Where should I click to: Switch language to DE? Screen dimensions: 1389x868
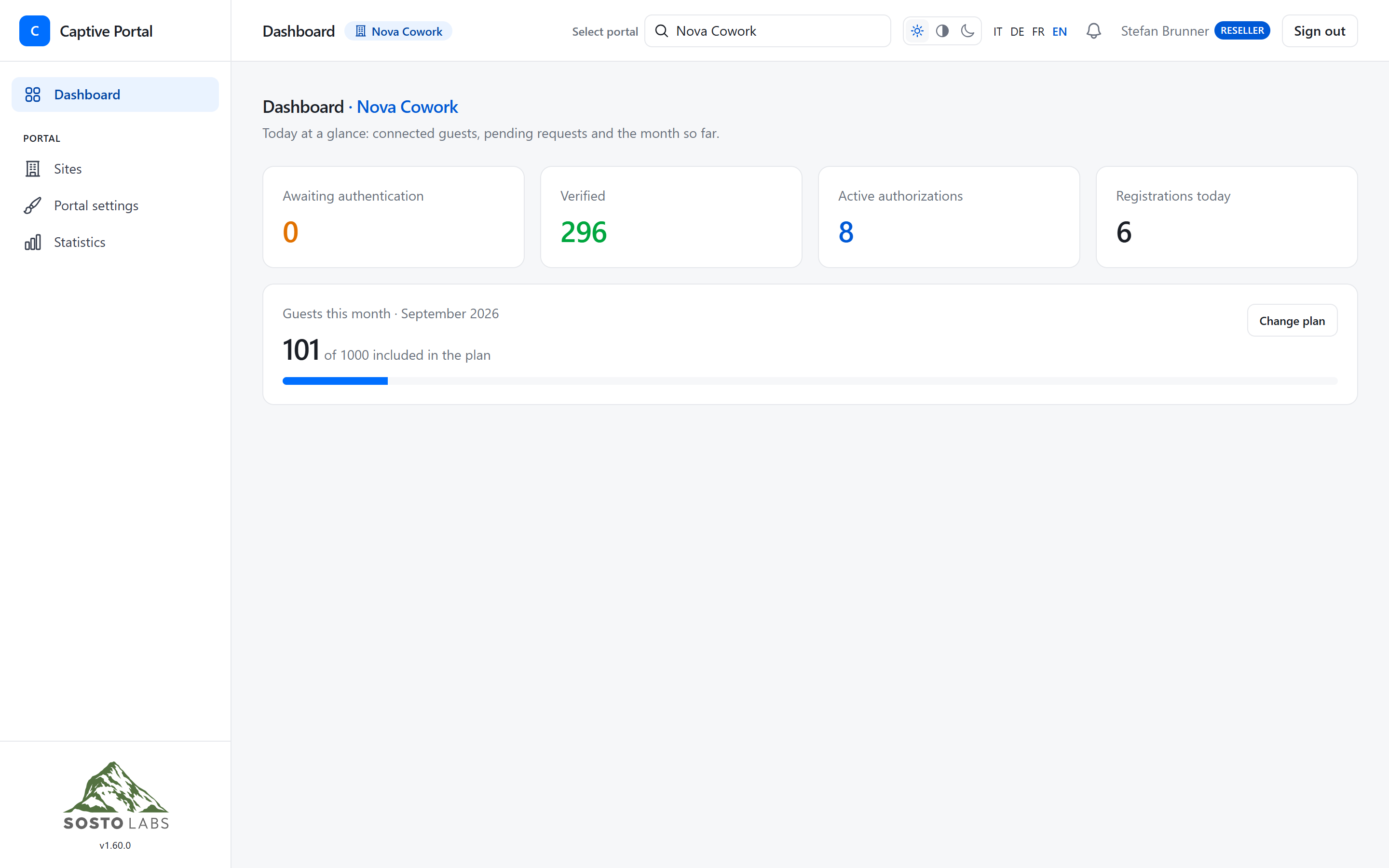coord(1017,31)
